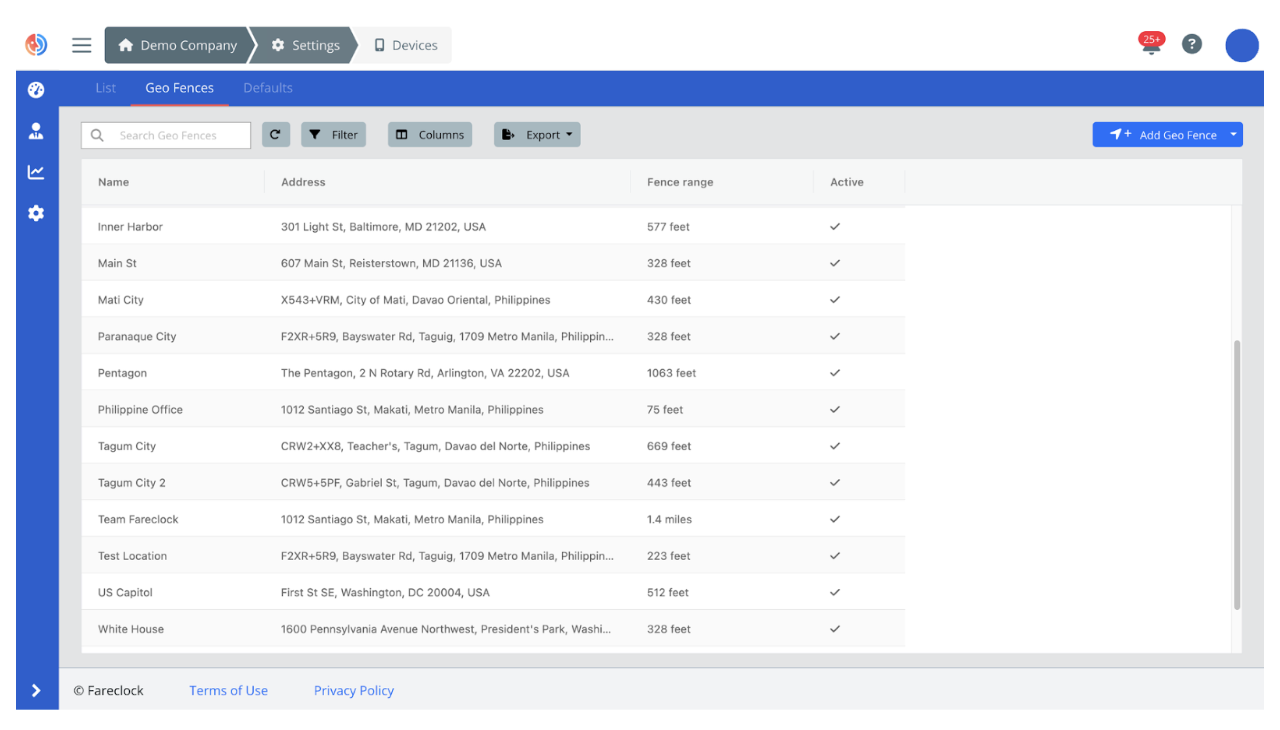
Task: Expand the Add Geo Fence dropdown arrow
Action: tap(1234, 134)
